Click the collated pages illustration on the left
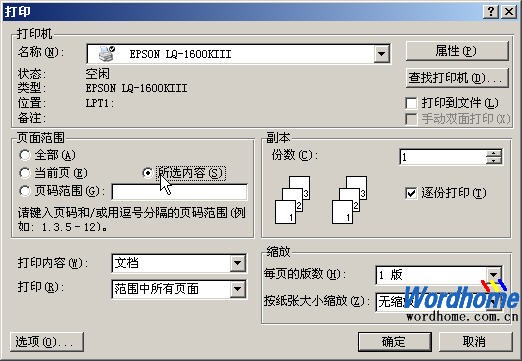The image size is (522, 361). 292,200
